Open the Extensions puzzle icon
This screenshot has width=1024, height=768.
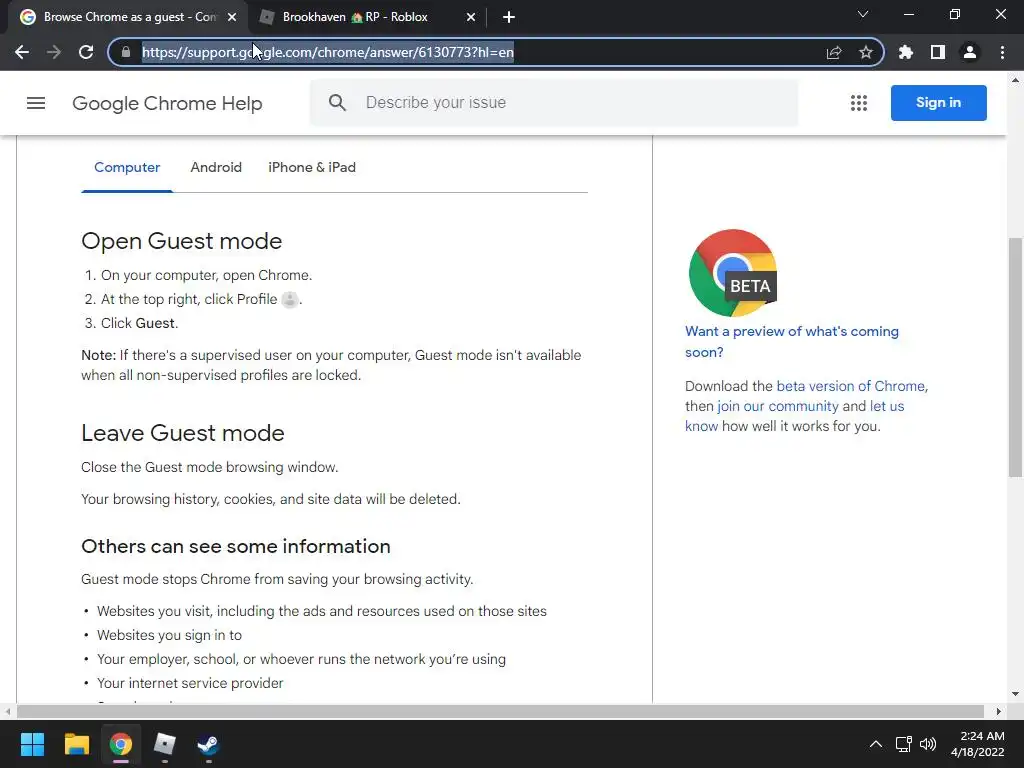tap(906, 52)
